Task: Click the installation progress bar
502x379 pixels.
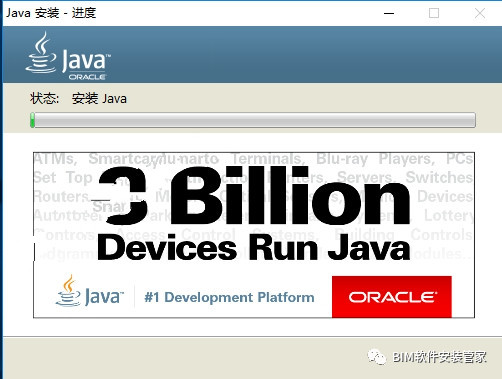Action: pos(253,120)
